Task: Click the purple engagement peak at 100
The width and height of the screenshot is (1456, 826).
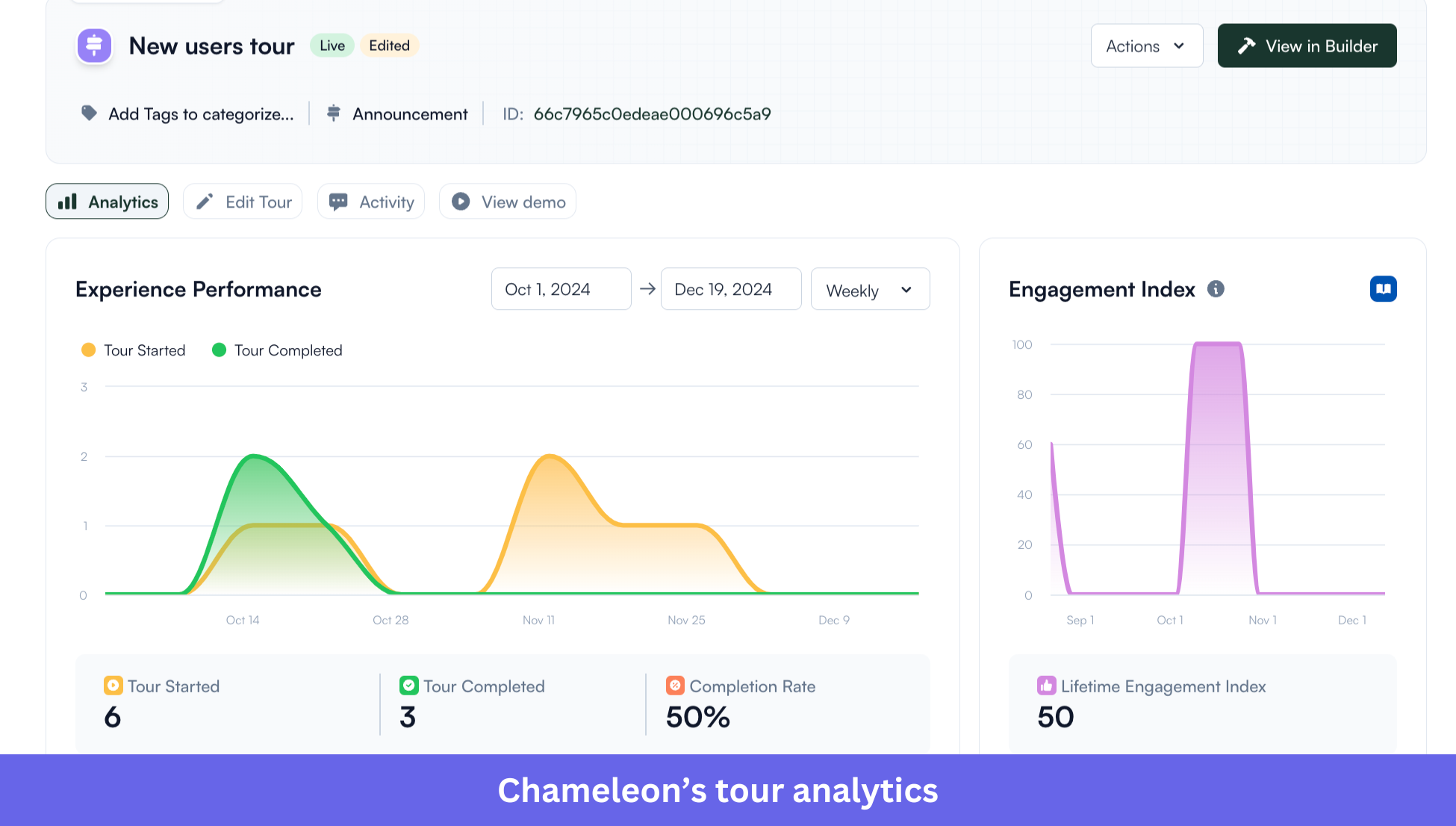Action: pos(1218,344)
